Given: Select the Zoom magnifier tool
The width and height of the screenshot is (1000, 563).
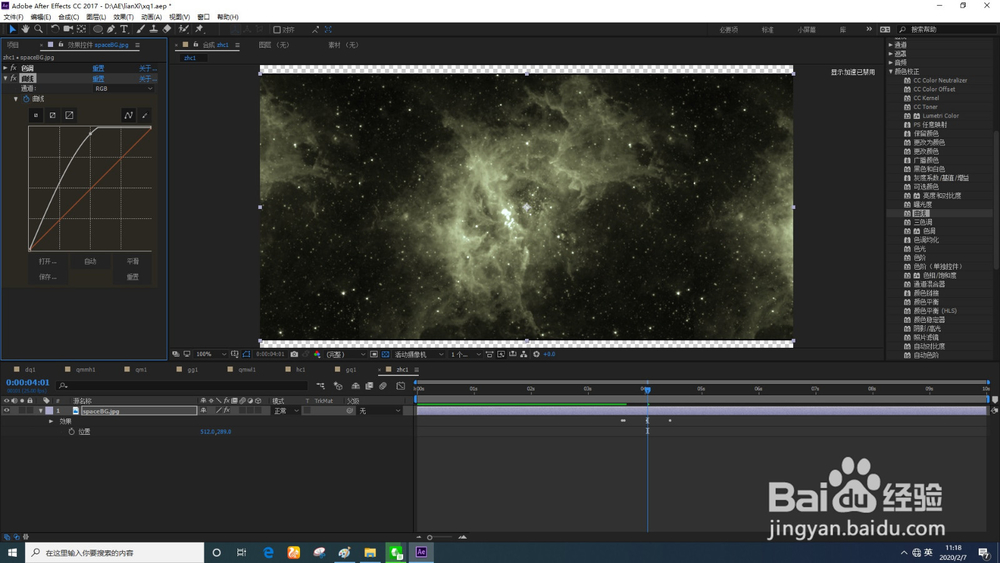Looking at the screenshot, I should pos(38,29).
